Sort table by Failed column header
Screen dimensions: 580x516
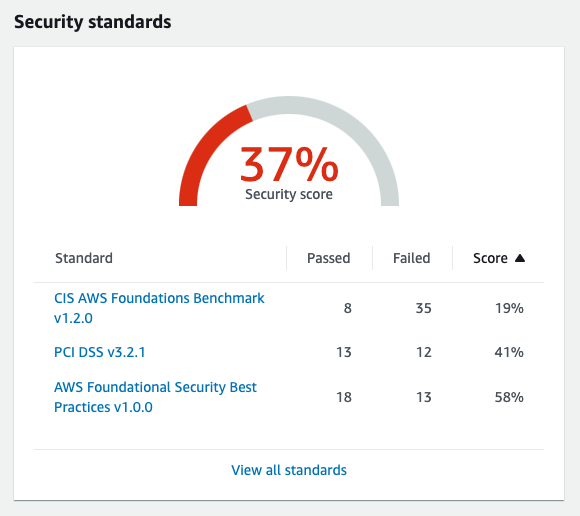pos(411,258)
